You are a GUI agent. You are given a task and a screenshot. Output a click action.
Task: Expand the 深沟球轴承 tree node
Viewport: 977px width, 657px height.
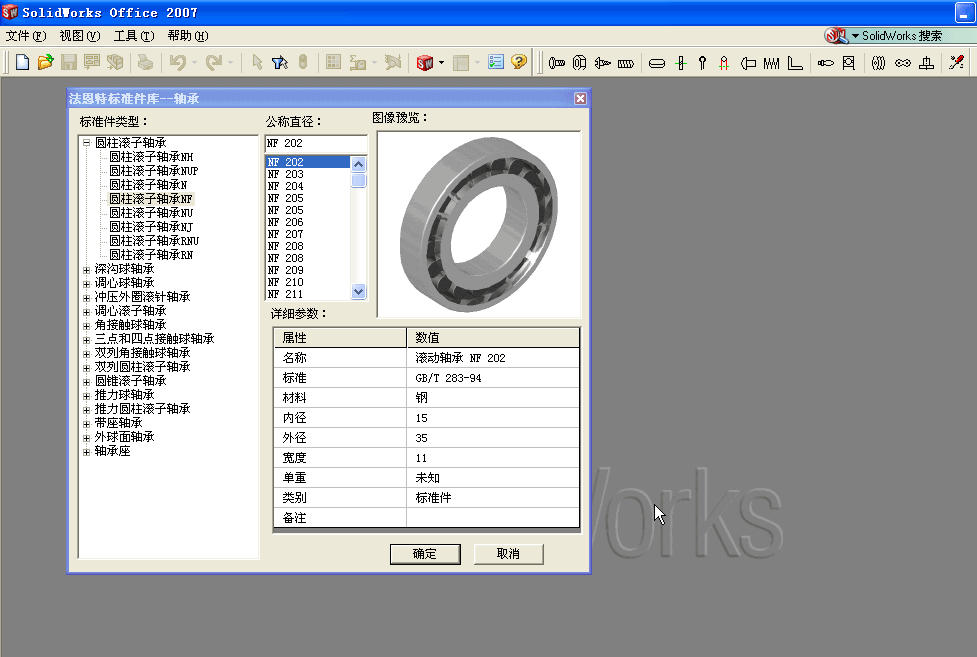(x=87, y=270)
